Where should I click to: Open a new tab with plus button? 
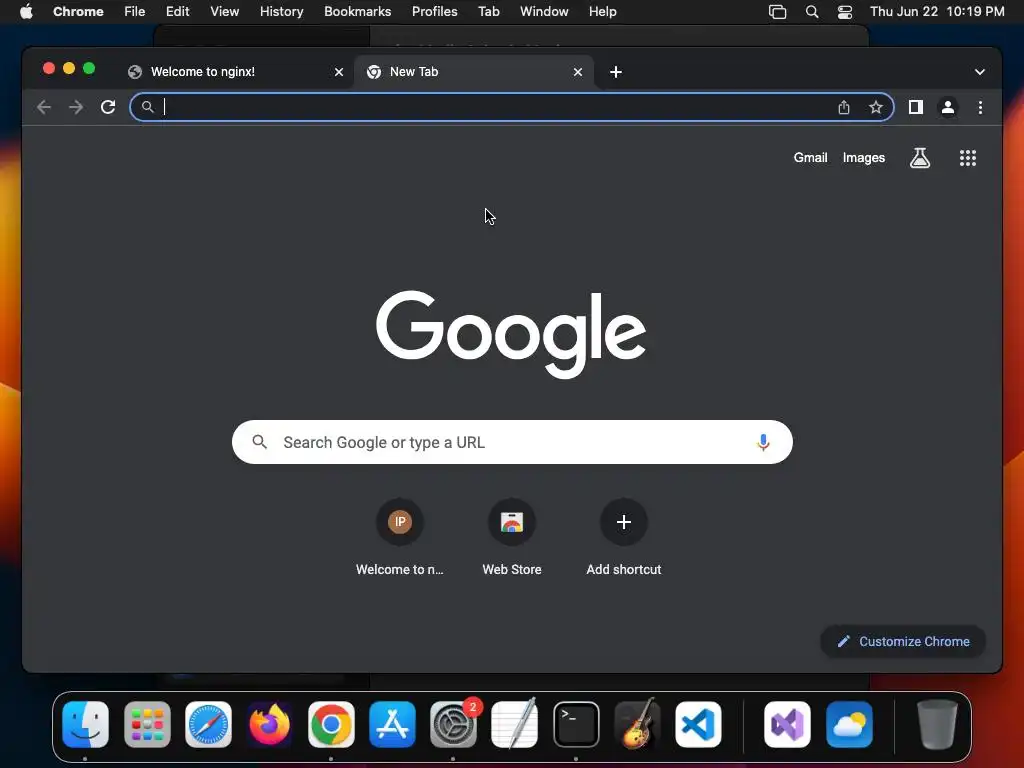click(x=615, y=72)
